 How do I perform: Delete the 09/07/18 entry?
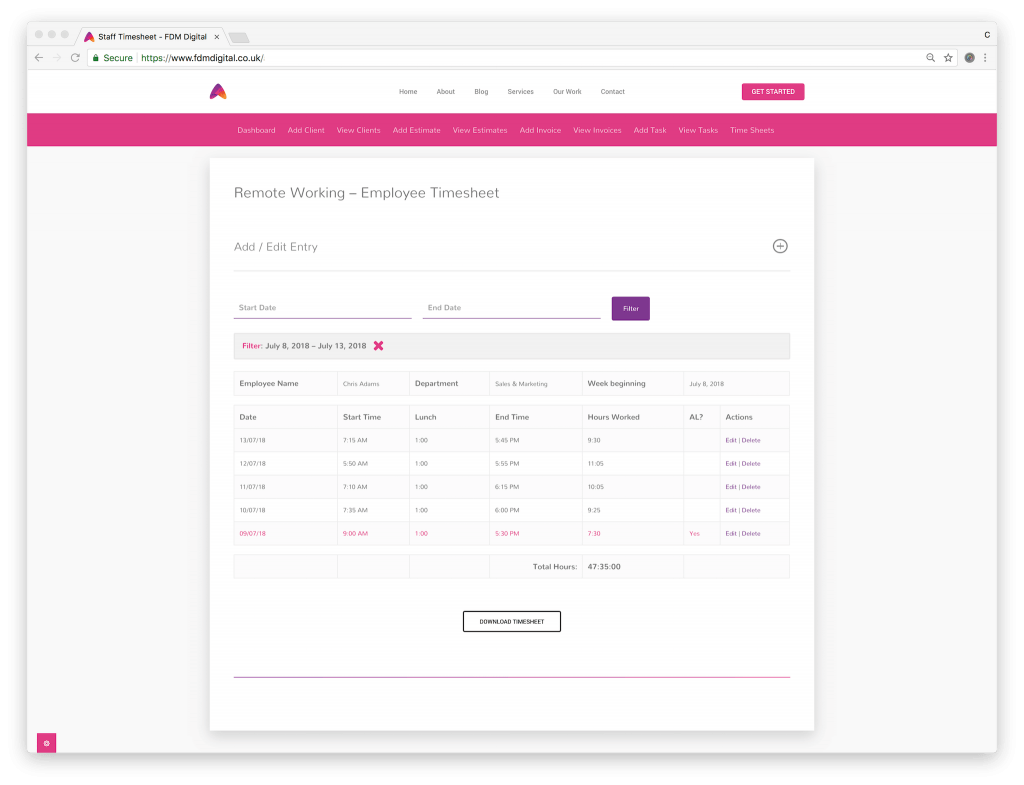pos(750,533)
